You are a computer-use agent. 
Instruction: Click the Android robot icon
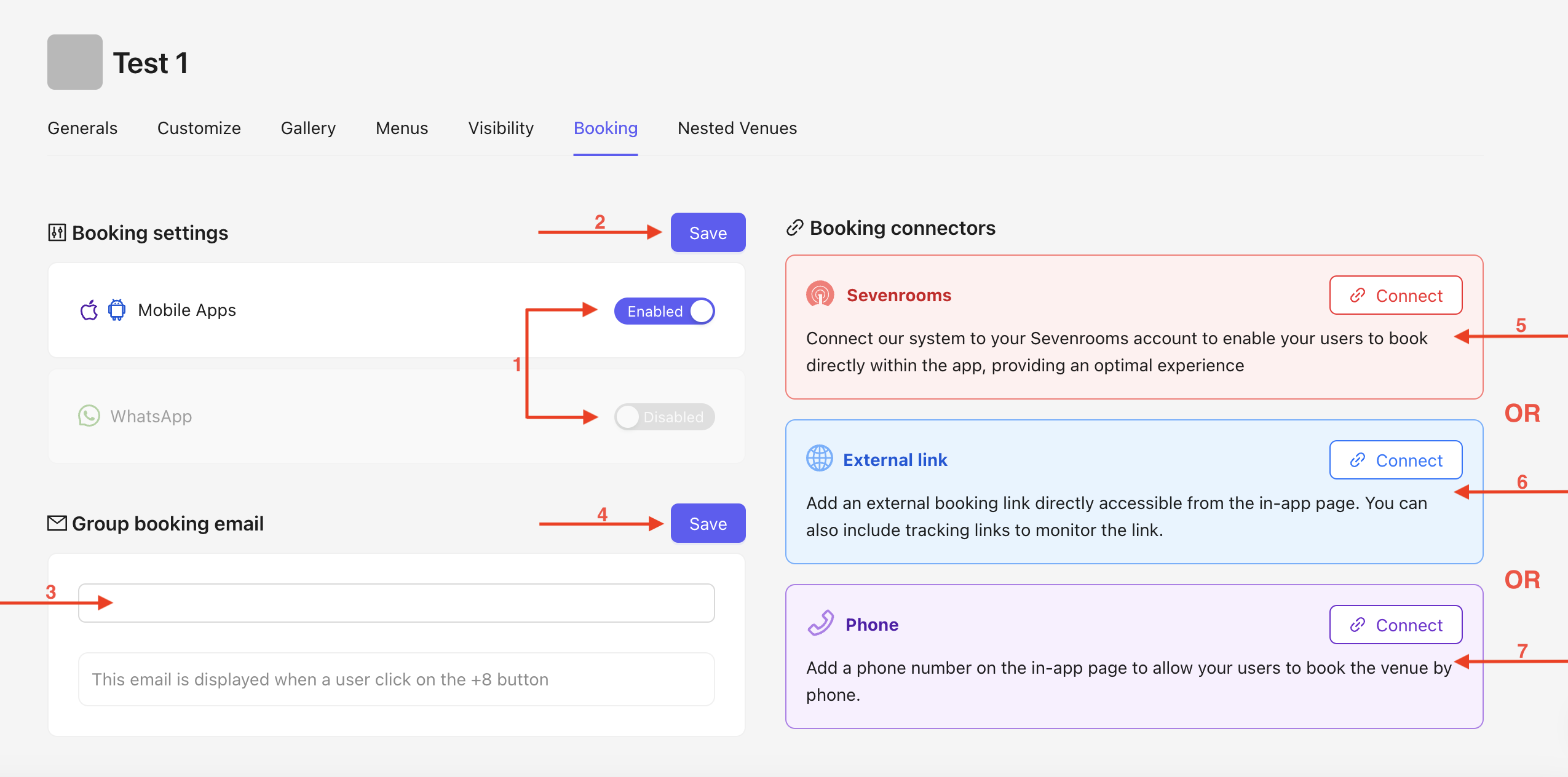pyautogui.click(x=117, y=310)
